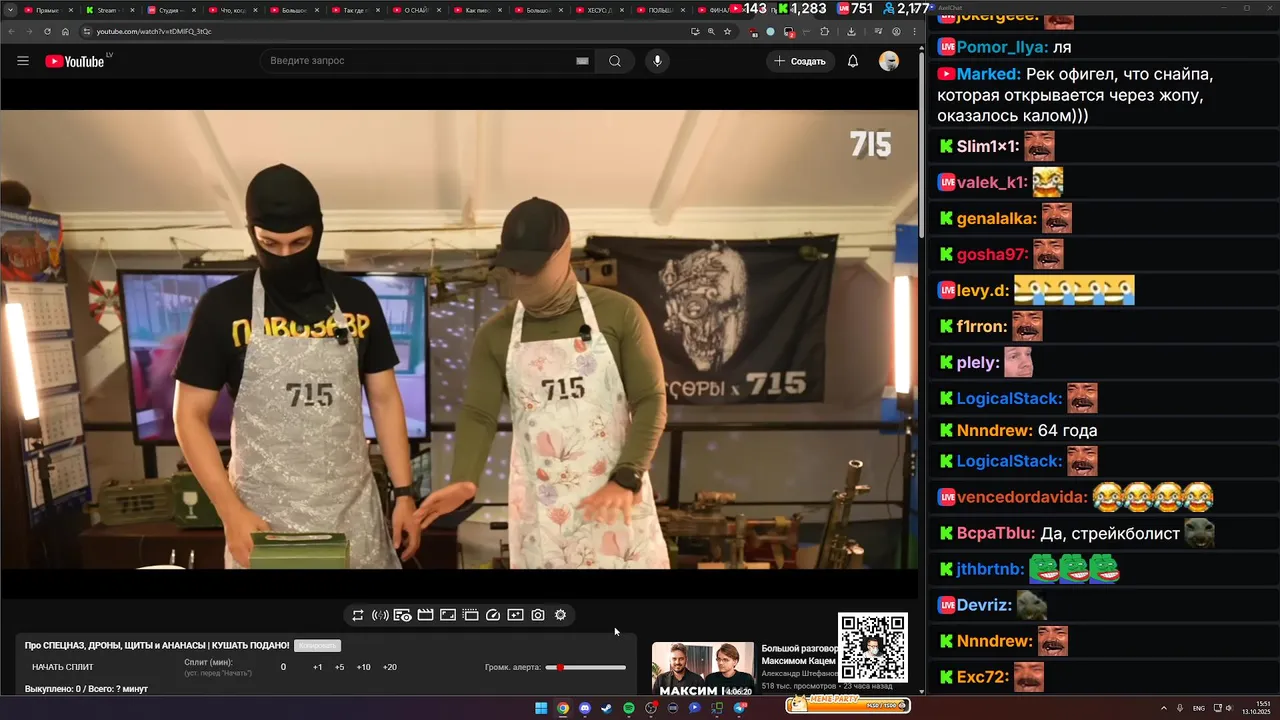Adjust the 'Громк. алерта' volume slider
The height and width of the screenshot is (720, 1280).
point(586,667)
